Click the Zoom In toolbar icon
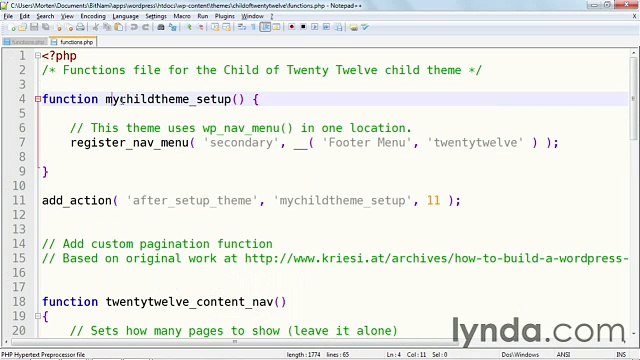Screen dimensions: 640x360 click(x=189, y=27)
